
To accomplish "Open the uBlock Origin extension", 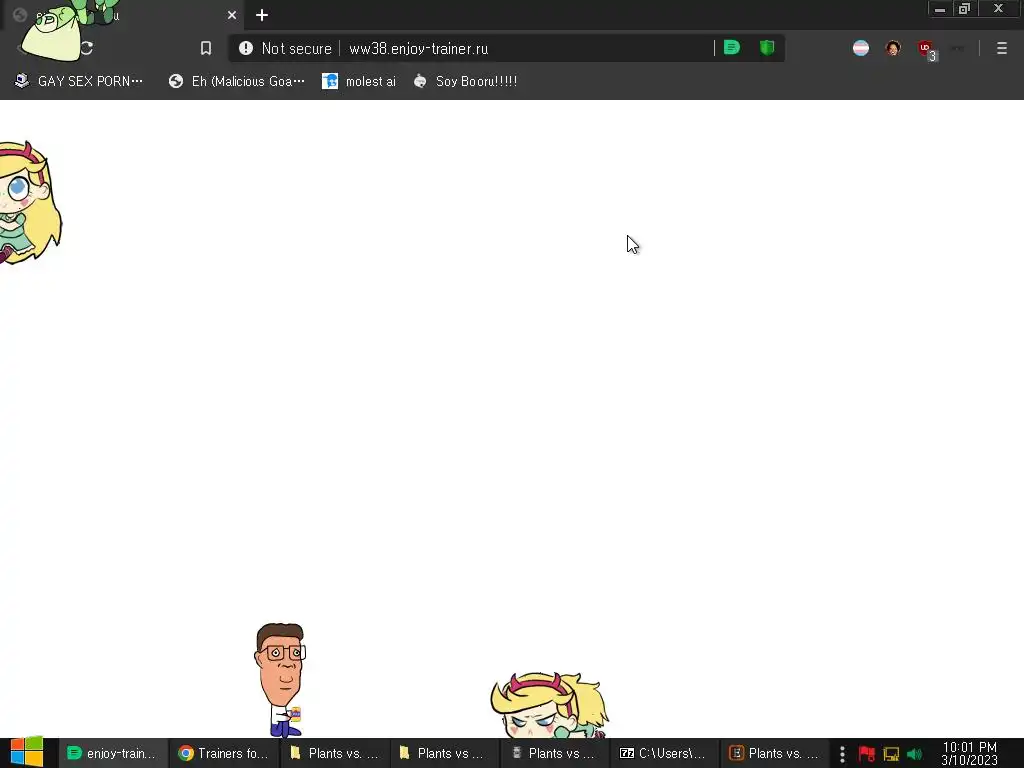I will tap(927, 50).
